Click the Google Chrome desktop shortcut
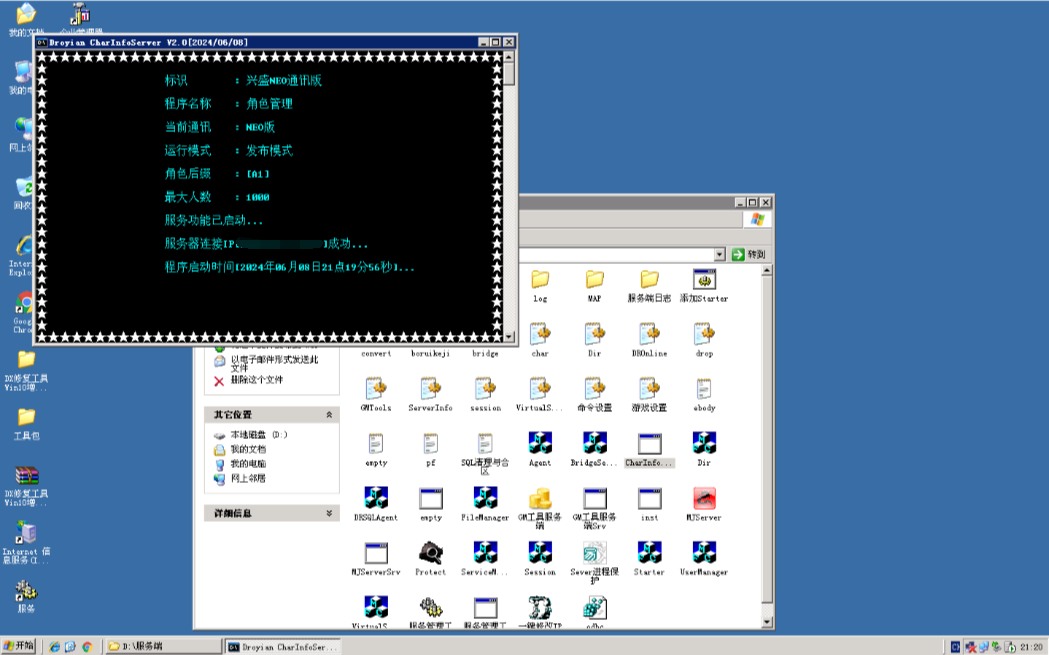1049x655 pixels. [24, 304]
